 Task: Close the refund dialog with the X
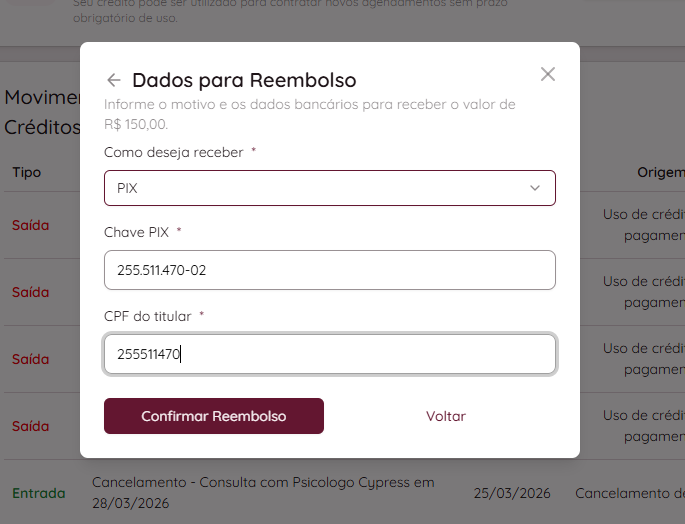coord(547,74)
